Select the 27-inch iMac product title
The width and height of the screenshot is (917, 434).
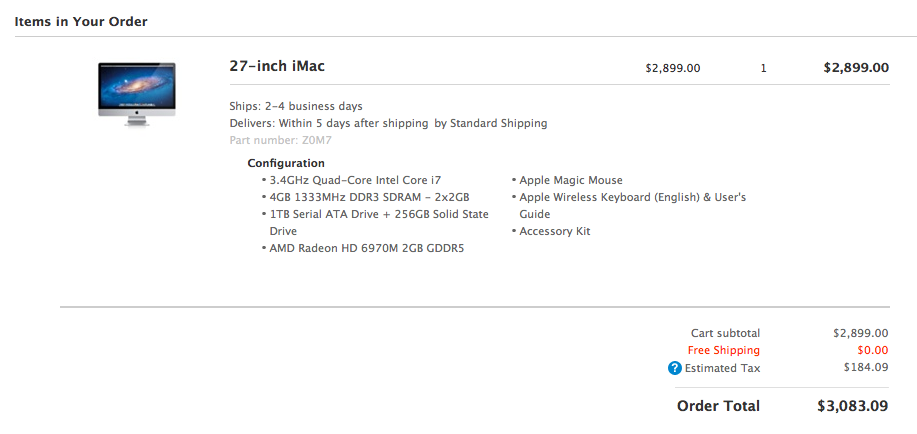pos(277,66)
